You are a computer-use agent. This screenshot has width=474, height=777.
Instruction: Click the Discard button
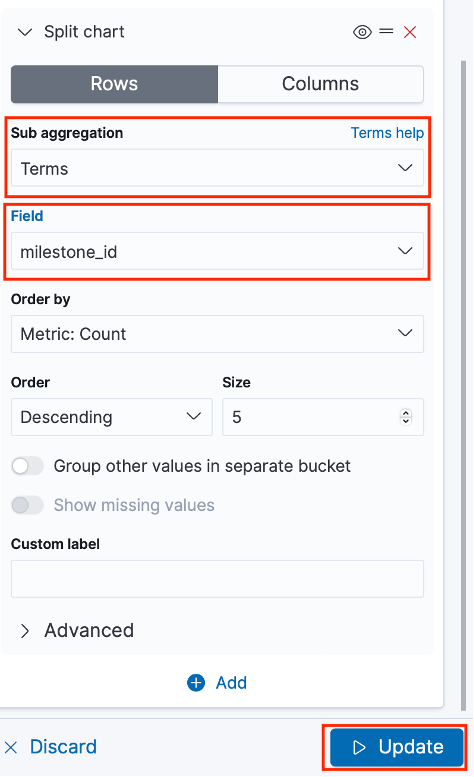click(51, 747)
